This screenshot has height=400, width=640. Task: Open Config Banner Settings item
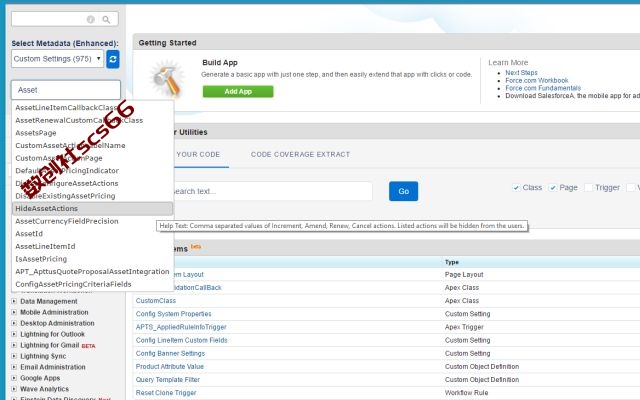click(170, 353)
